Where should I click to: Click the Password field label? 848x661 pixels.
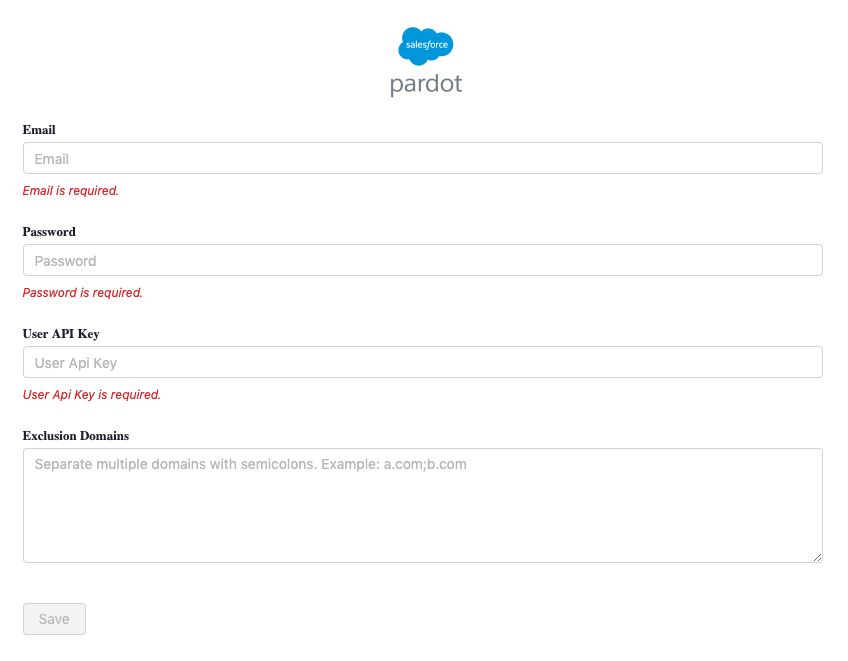point(49,232)
